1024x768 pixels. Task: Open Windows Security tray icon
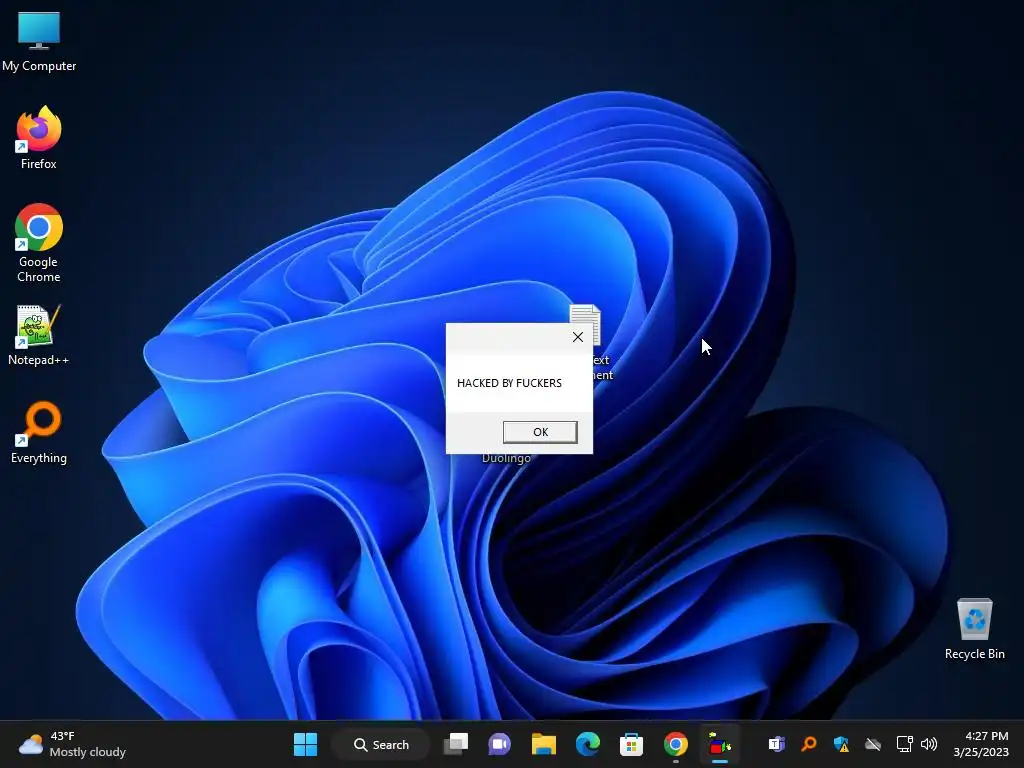coord(841,744)
